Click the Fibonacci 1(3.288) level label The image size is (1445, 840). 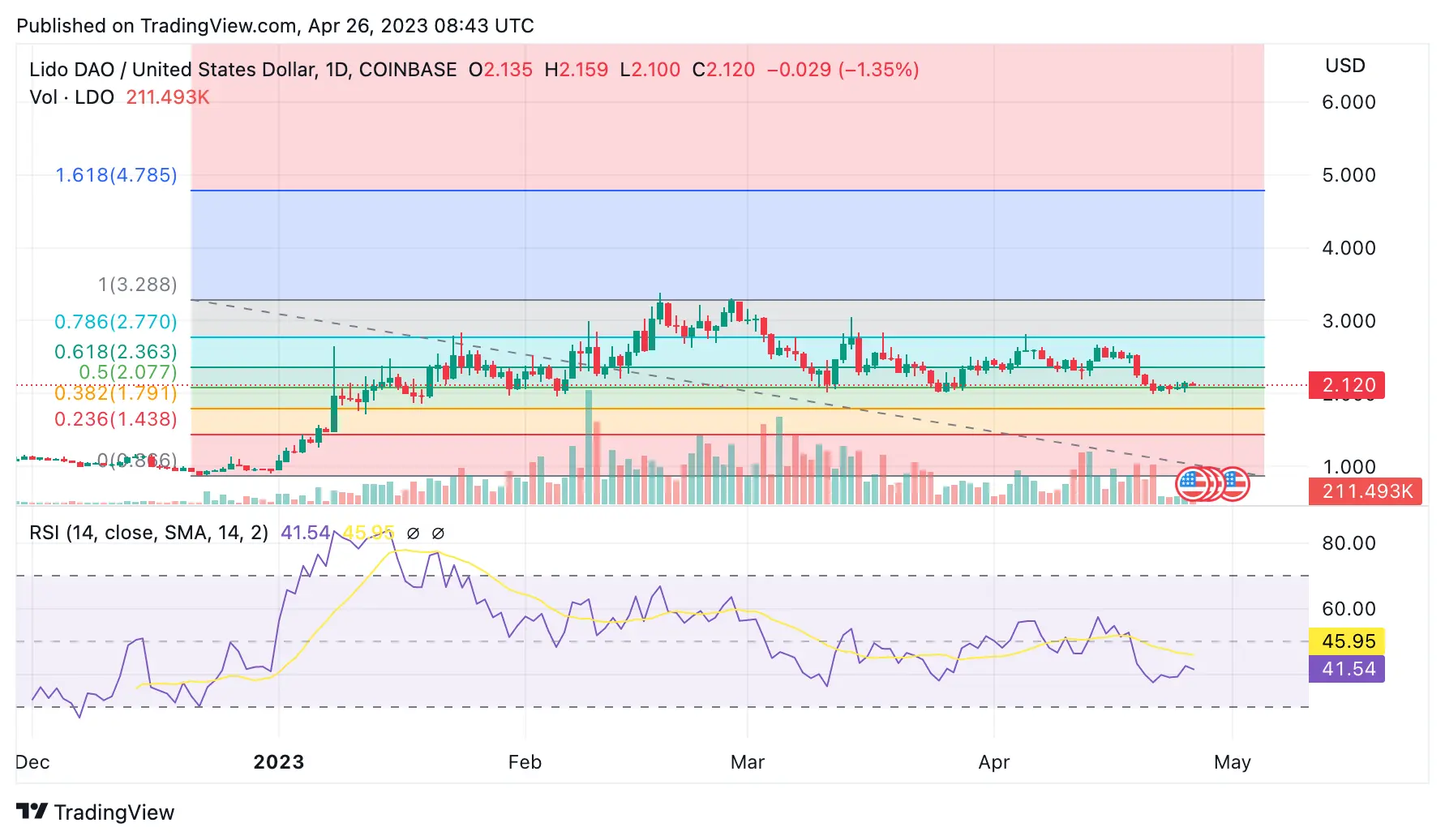[x=137, y=285]
